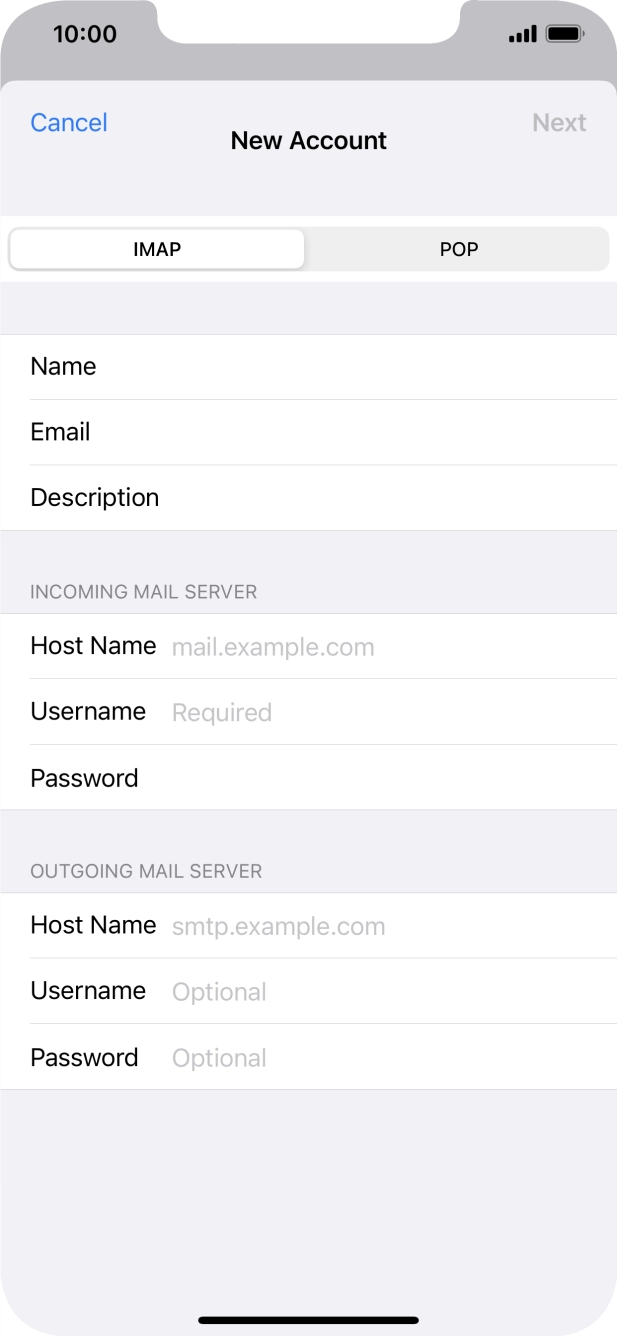Select the IMAP account type

click(x=157, y=249)
